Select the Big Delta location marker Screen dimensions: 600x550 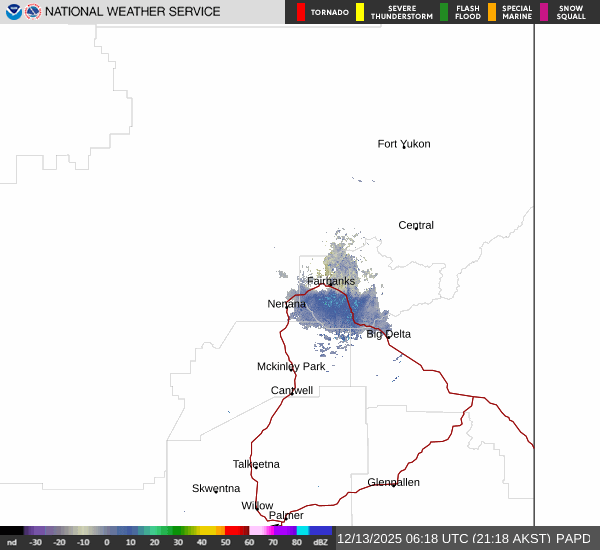click(388, 336)
